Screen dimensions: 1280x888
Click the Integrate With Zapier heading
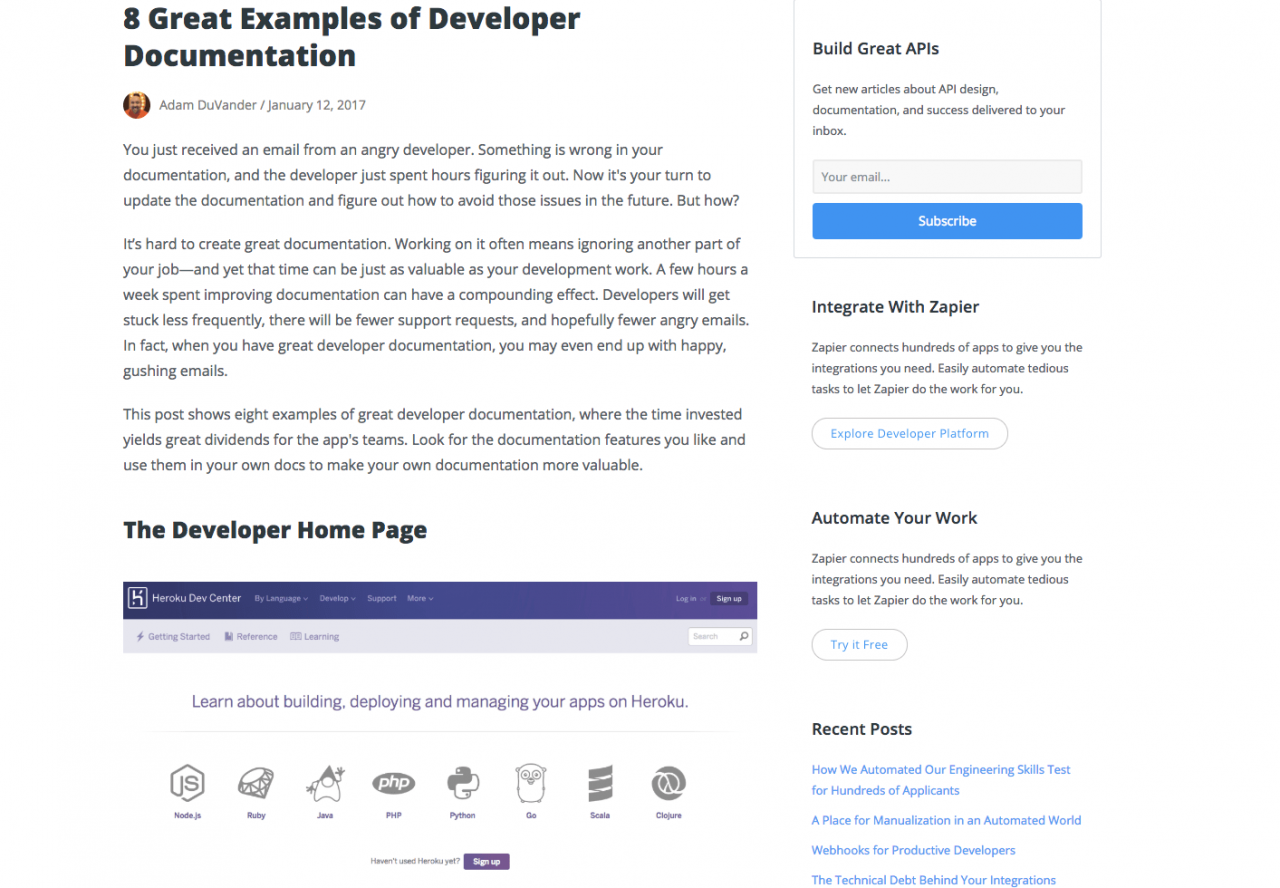(895, 307)
